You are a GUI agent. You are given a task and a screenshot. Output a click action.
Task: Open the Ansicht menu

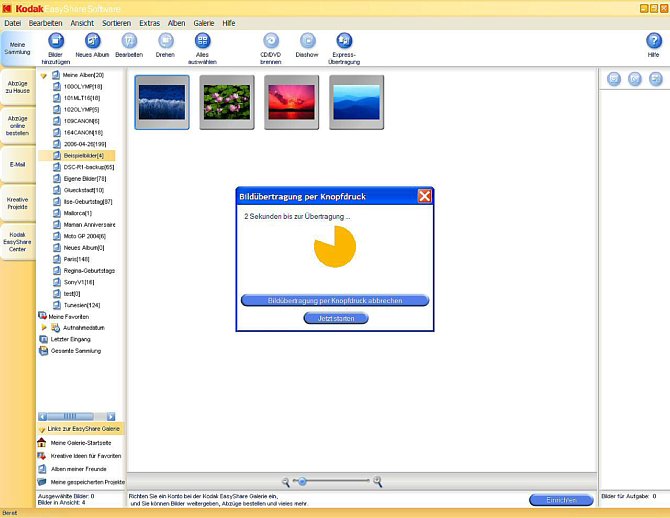(x=82, y=23)
